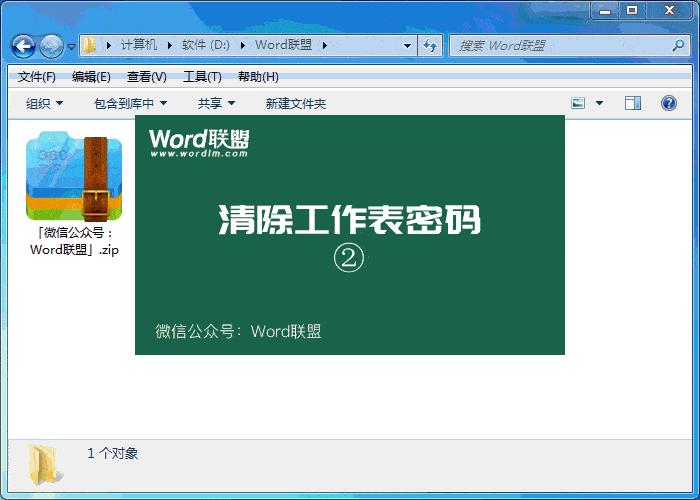The height and width of the screenshot is (500, 700).
Task: Expand arrow before 计算机 breadcrumb
Action: click(x=108, y=46)
